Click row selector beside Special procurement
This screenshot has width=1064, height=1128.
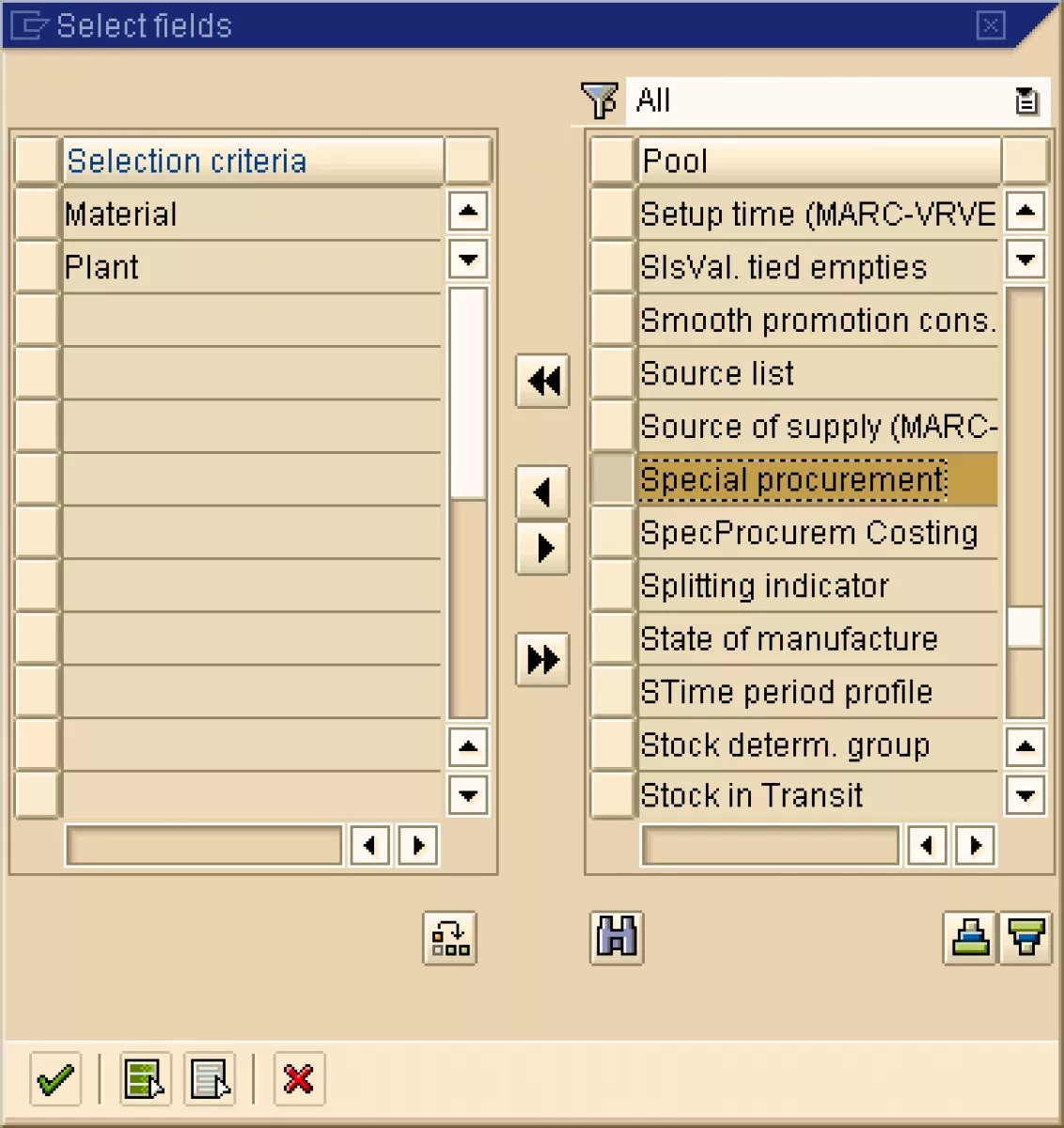tap(613, 479)
